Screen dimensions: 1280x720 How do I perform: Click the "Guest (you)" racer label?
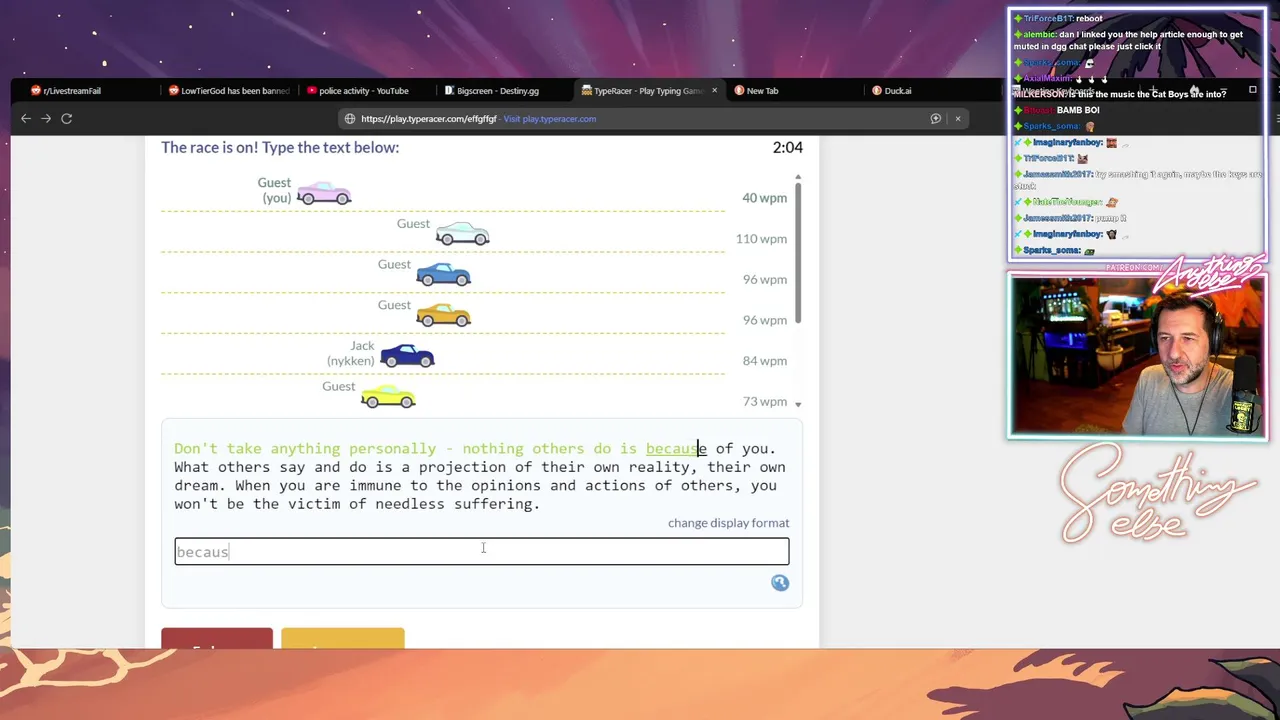click(275, 190)
